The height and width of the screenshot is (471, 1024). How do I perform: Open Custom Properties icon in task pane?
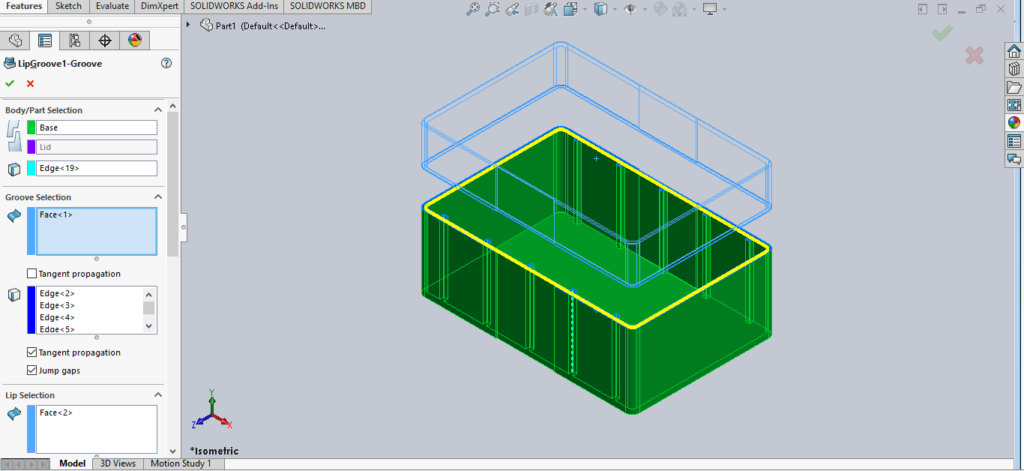pyautogui.click(x=1014, y=140)
